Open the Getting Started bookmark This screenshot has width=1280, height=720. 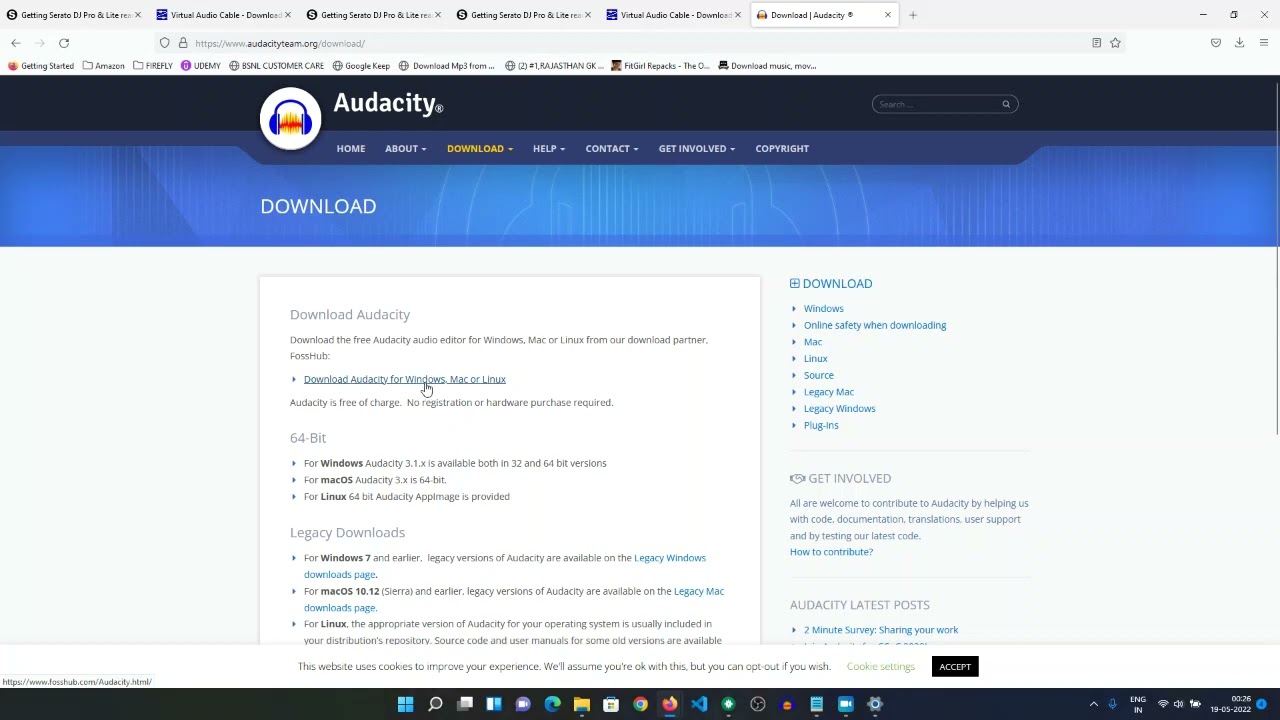[x=41, y=66]
